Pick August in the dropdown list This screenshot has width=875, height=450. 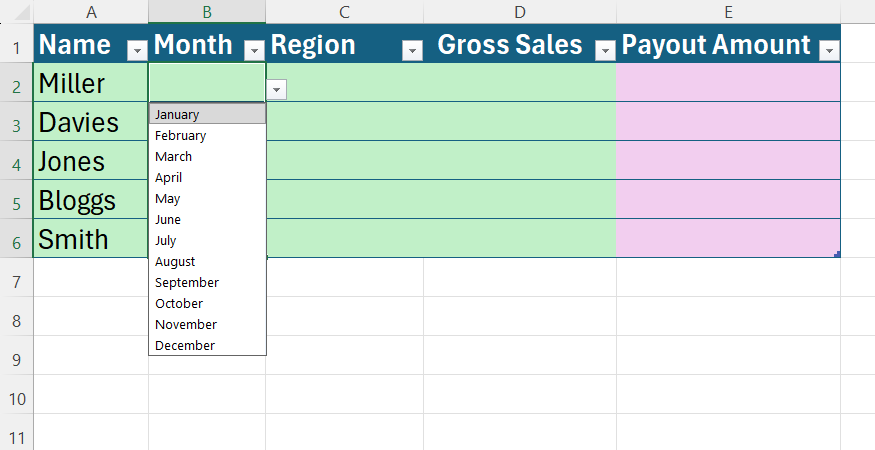pyautogui.click(x=207, y=261)
